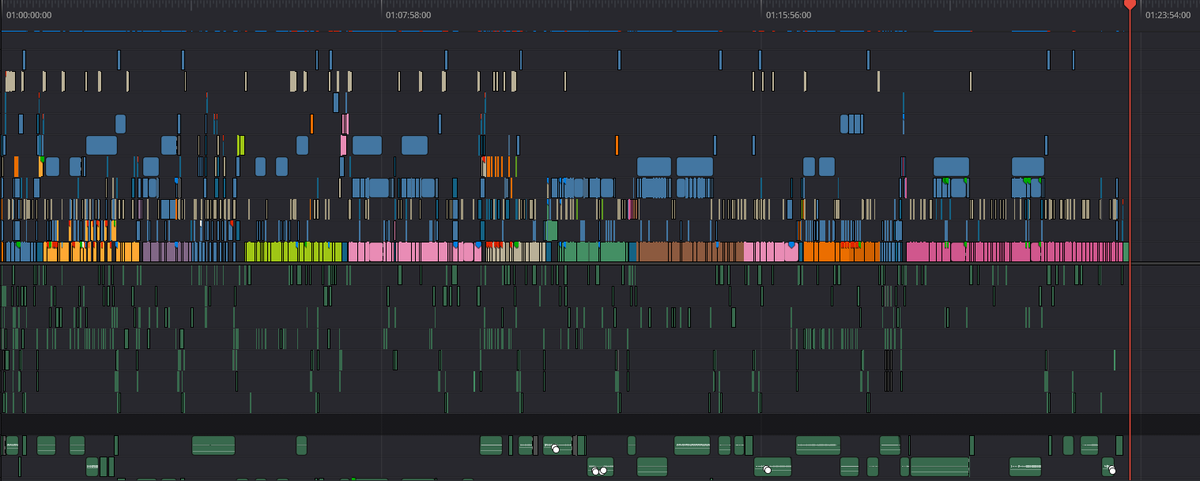This screenshot has height=481, width=1200.
Task: Click the last keyframe dot just before the playhead
Action: [x=1112, y=470]
